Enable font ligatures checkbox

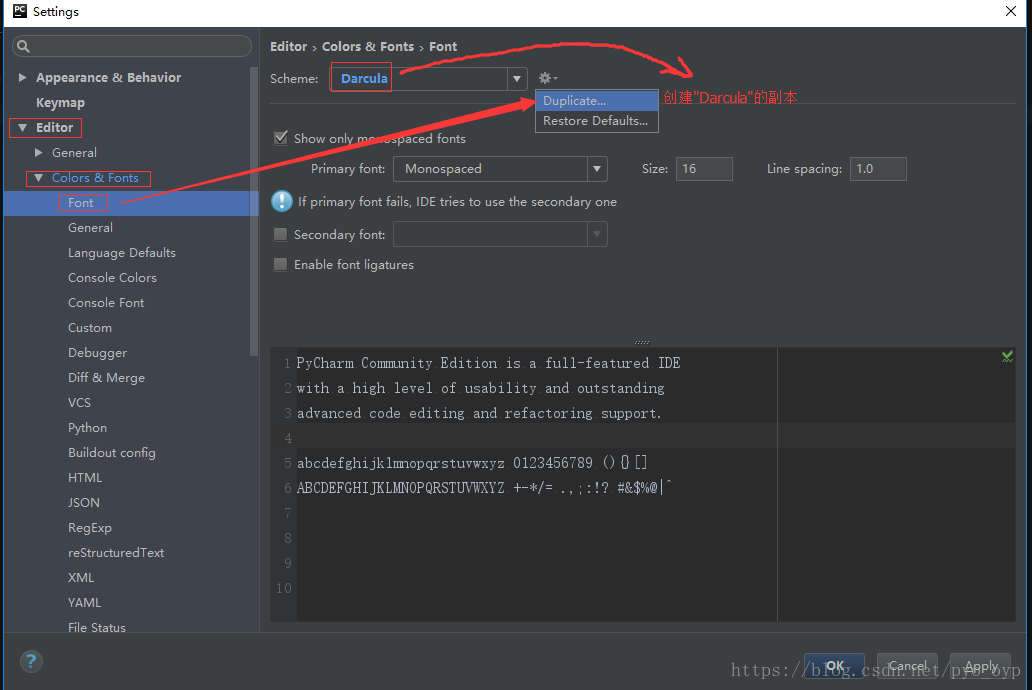click(x=280, y=265)
